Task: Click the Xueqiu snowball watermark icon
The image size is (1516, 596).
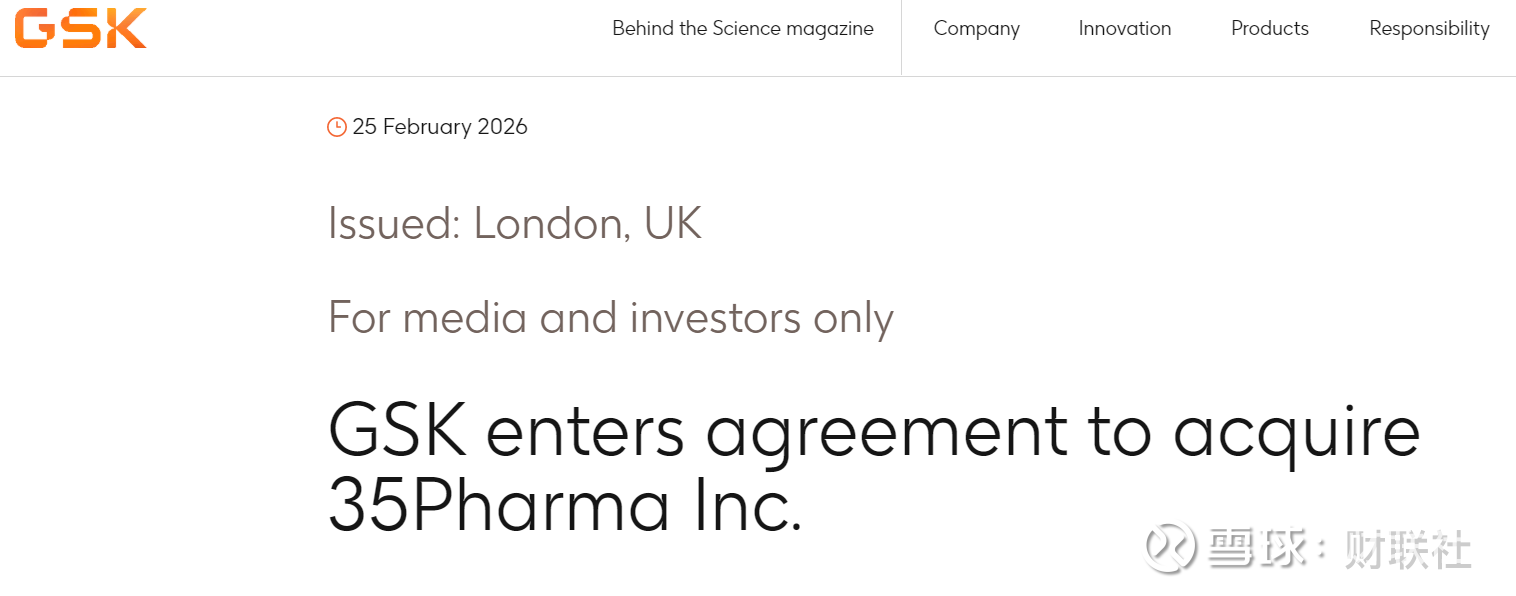Action: coord(1171,547)
